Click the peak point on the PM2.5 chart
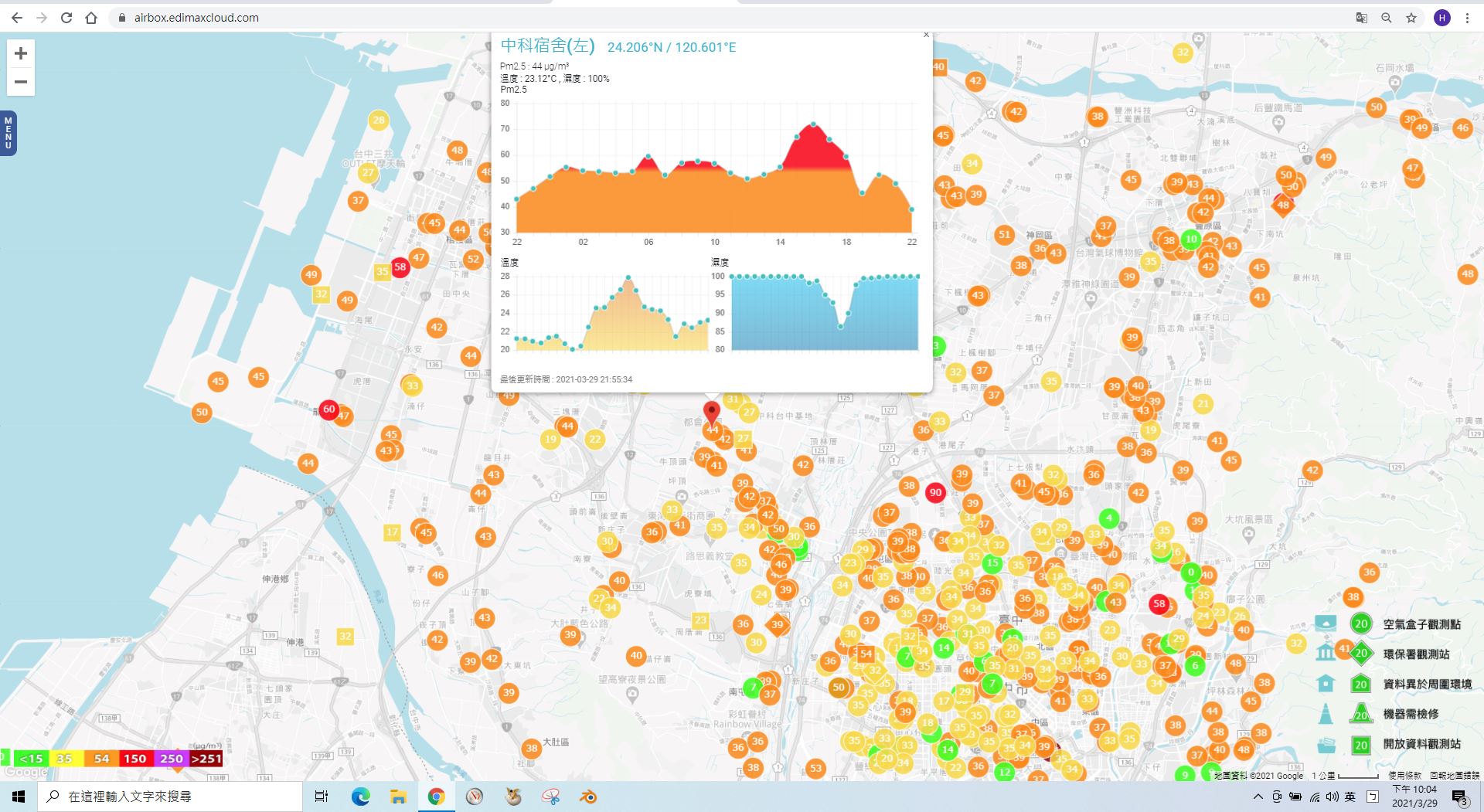The height and width of the screenshot is (812, 1484). coord(813,124)
